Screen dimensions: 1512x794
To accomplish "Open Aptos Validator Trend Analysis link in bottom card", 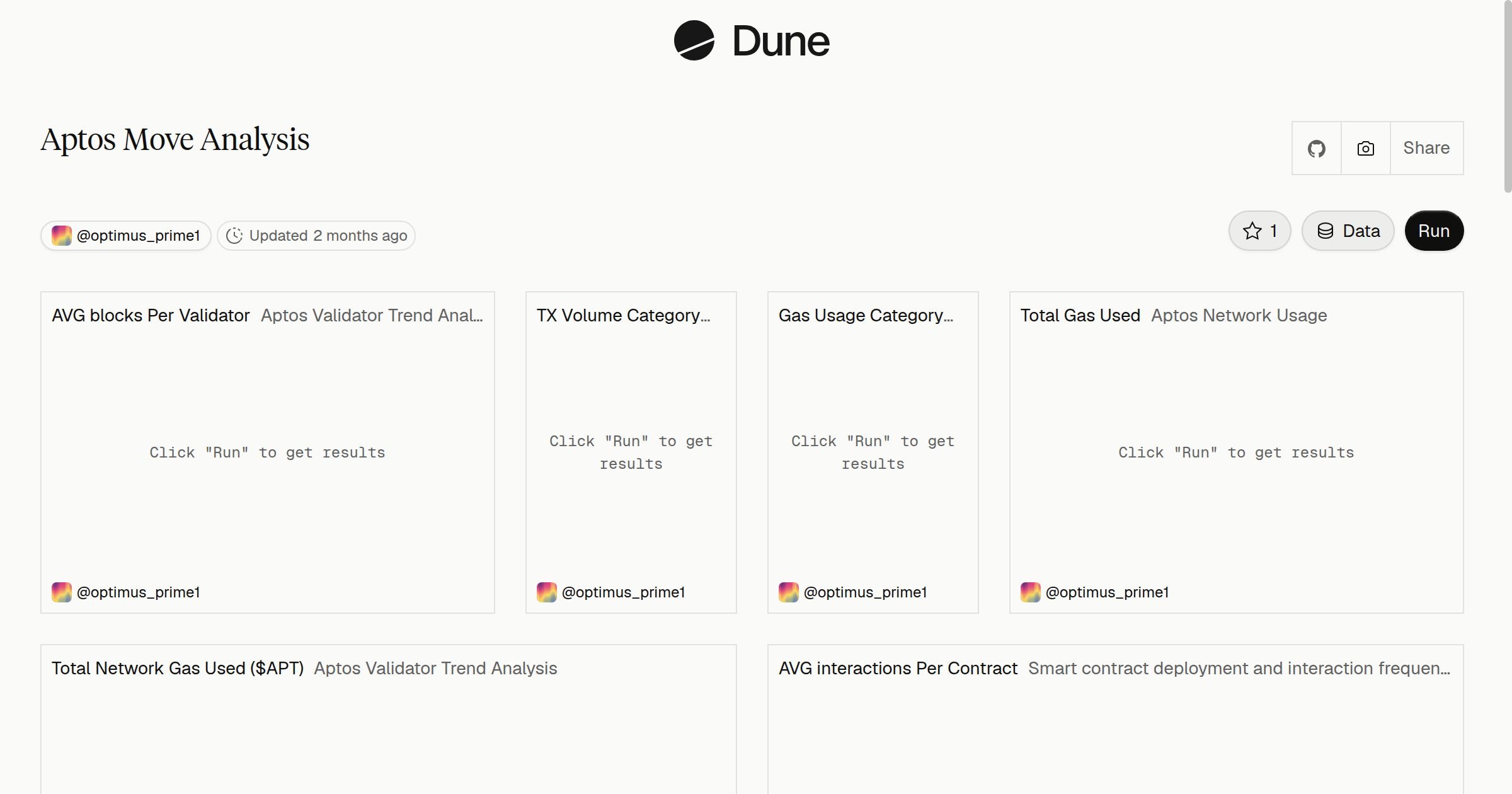I will (x=435, y=668).
